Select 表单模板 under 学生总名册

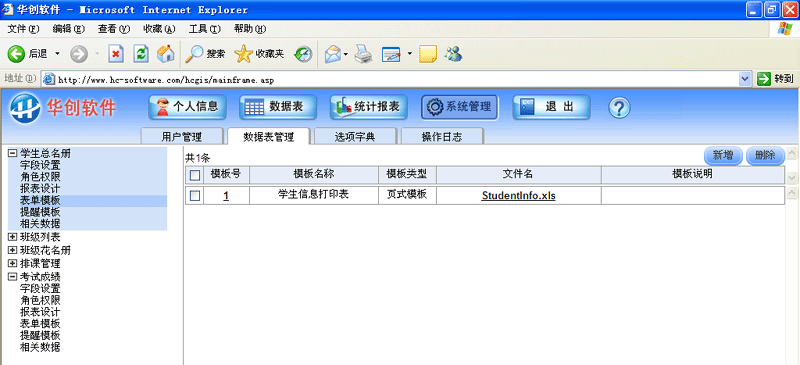40,201
